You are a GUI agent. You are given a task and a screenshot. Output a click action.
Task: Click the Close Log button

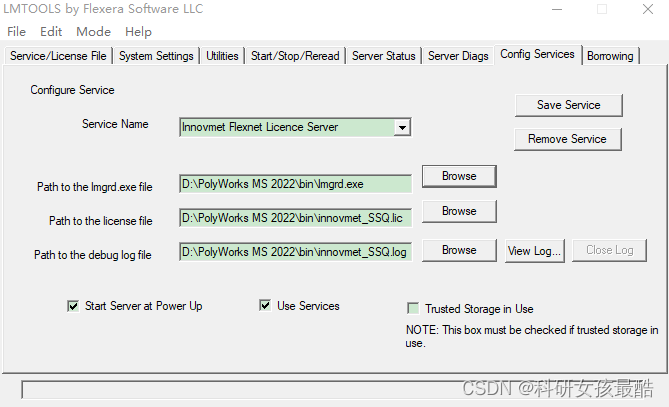pyautogui.click(x=609, y=250)
